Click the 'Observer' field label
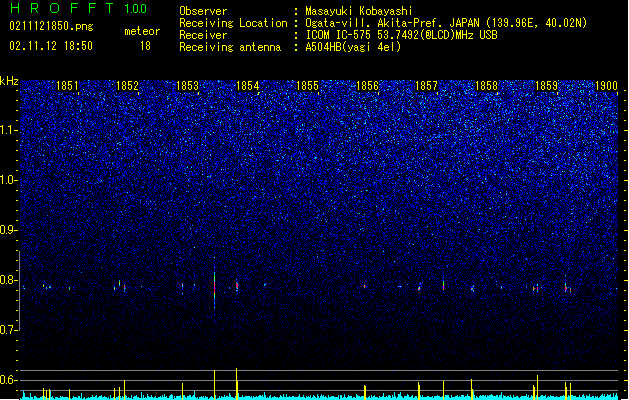629x400 pixels. 203,11
